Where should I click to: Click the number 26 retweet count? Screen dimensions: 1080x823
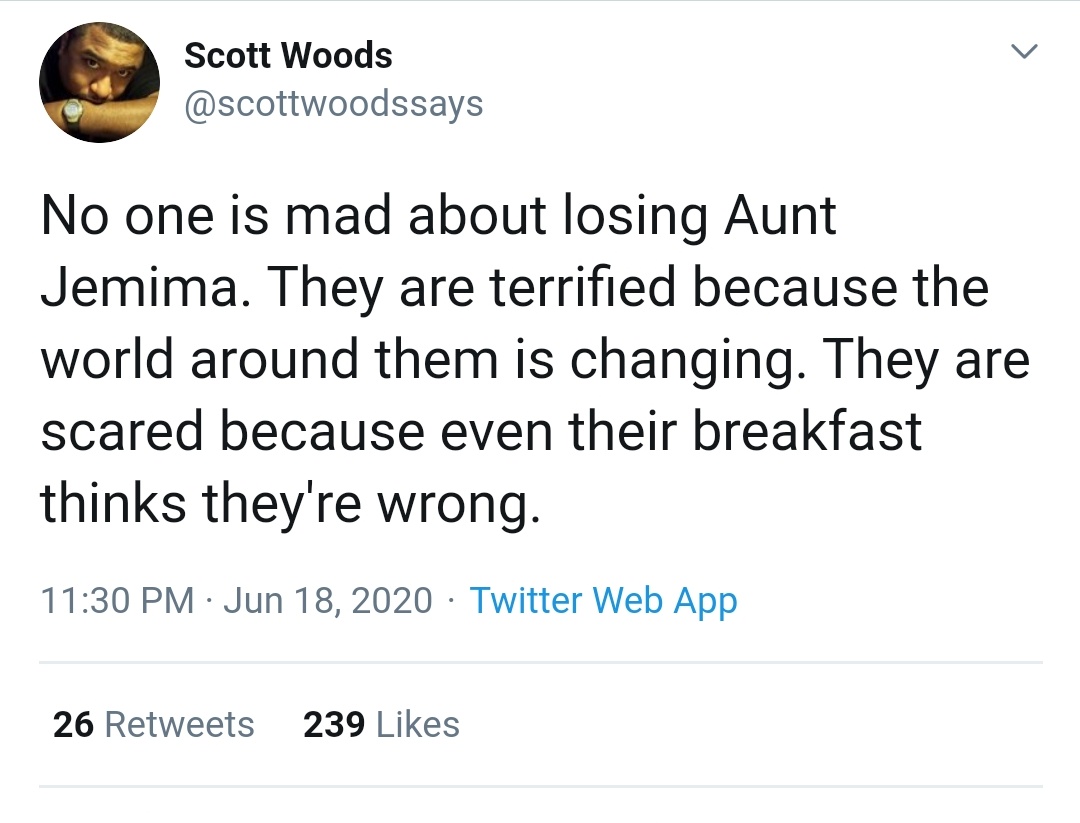coord(73,724)
